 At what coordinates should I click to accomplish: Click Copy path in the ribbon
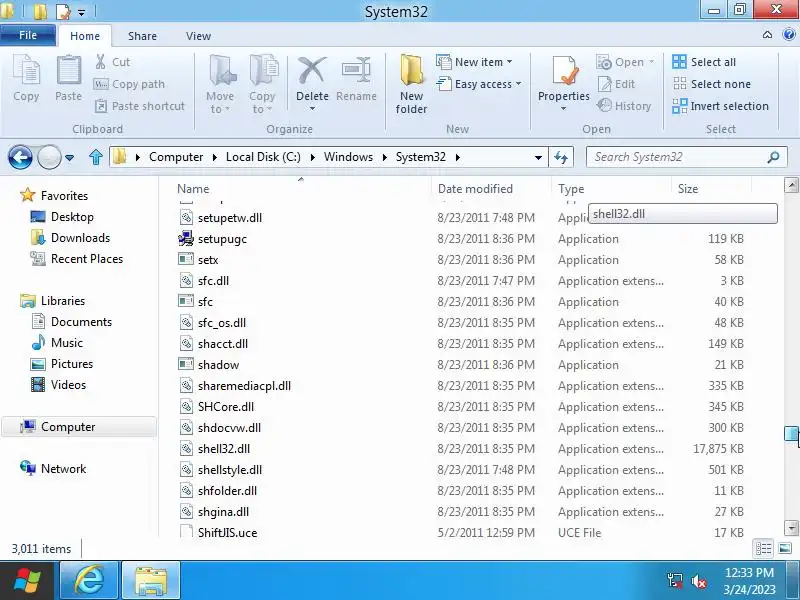[x=129, y=84]
